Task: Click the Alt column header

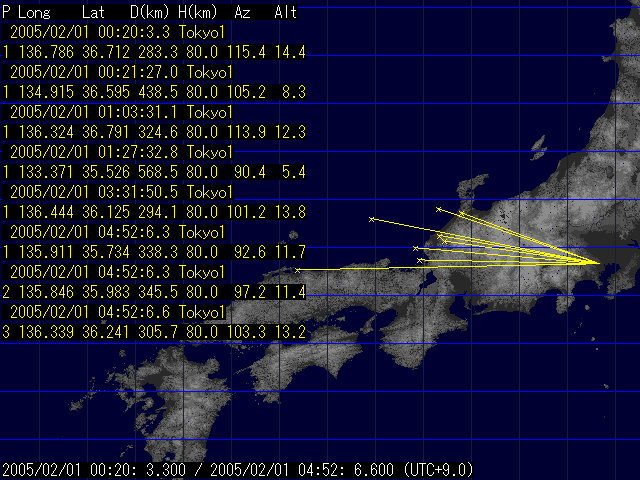Action: coord(286,12)
